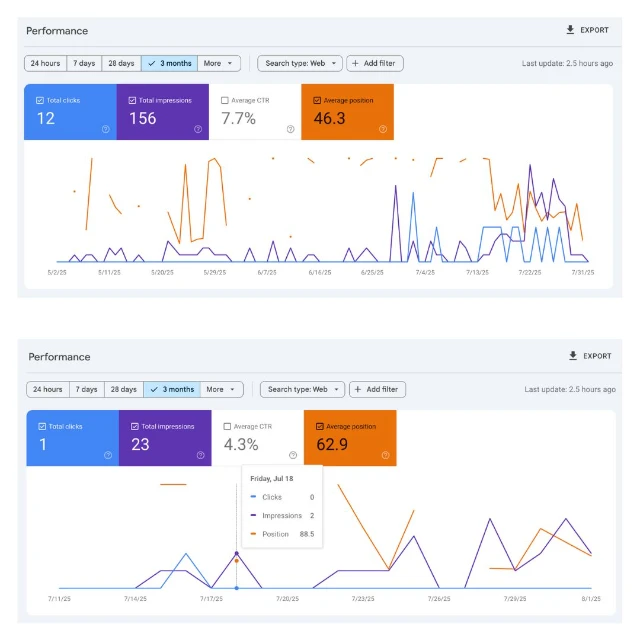Click help icon on top Total clicks card
The width and height of the screenshot is (640, 640).
coord(106,129)
